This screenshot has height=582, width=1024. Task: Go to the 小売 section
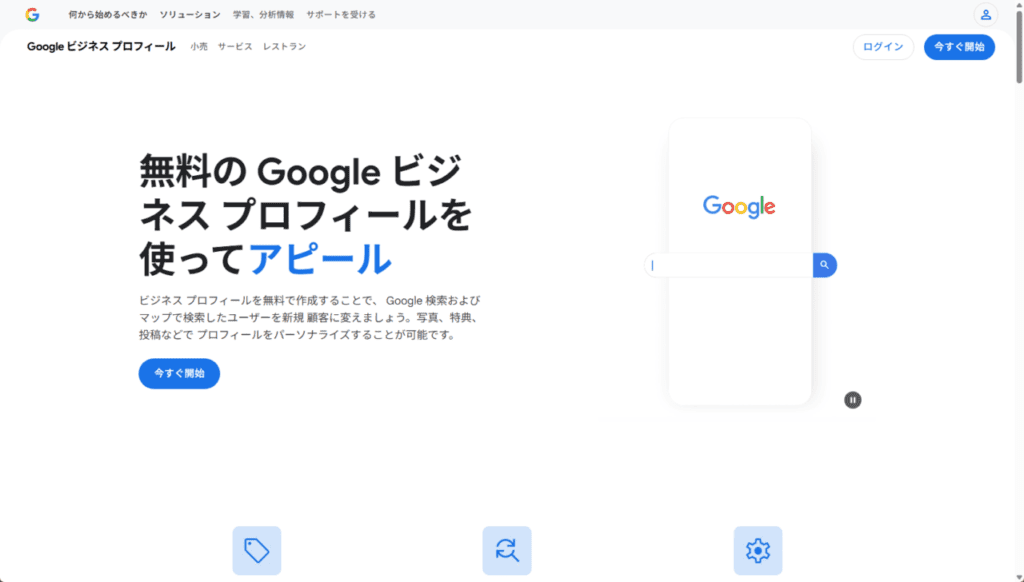tap(199, 47)
